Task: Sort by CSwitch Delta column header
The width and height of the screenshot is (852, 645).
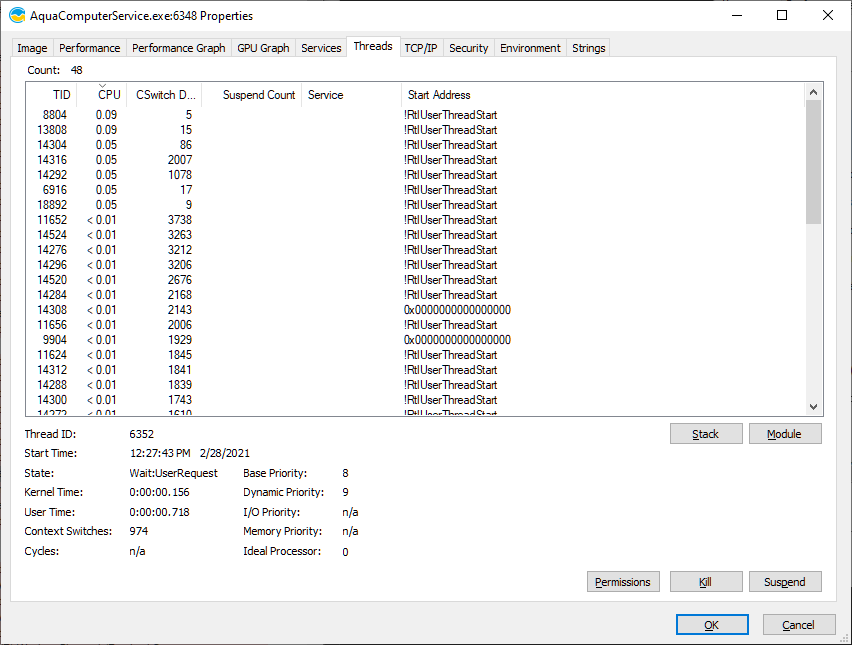Action: 164,95
